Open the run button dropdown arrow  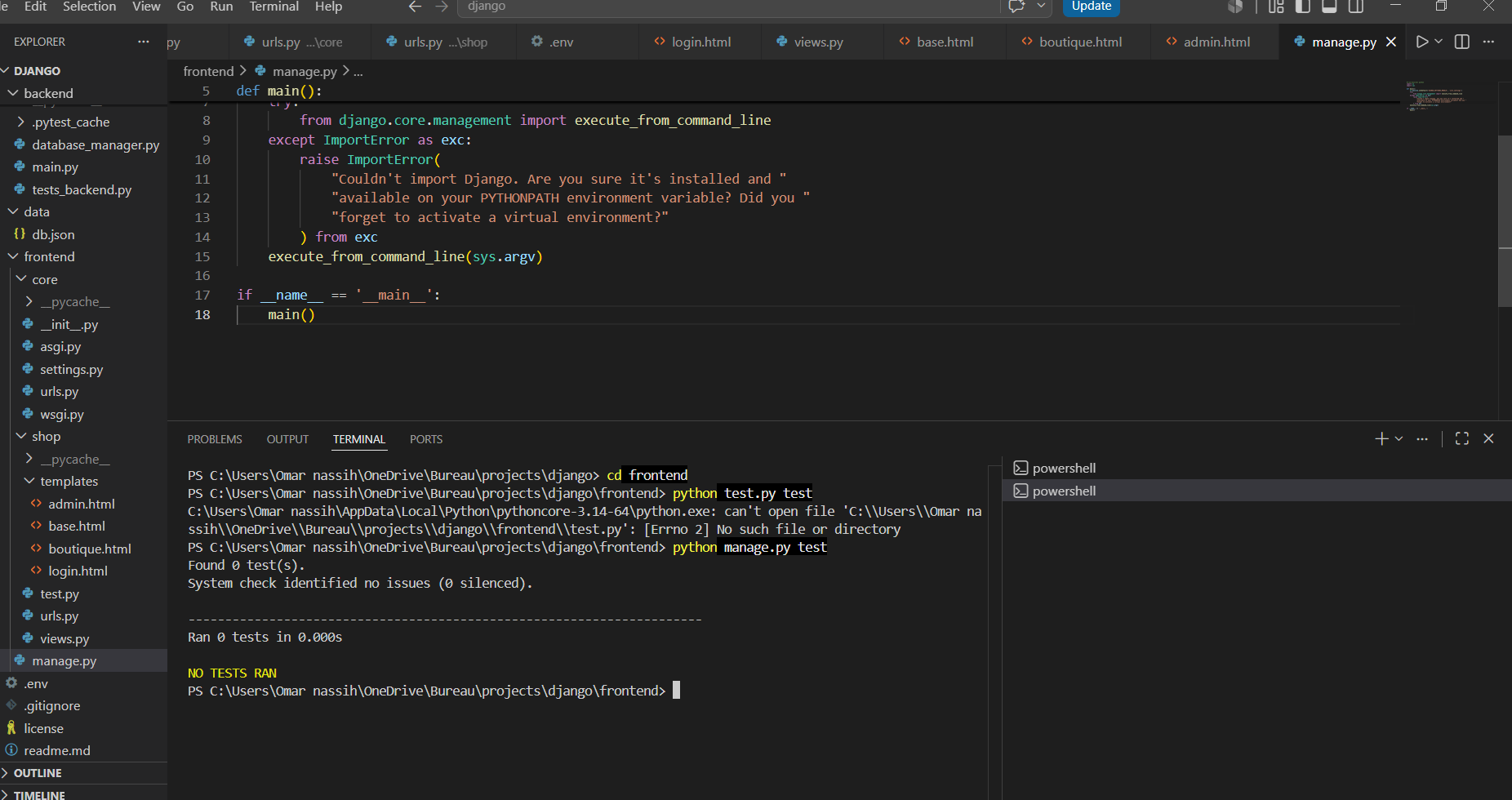pyautogui.click(x=1439, y=42)
